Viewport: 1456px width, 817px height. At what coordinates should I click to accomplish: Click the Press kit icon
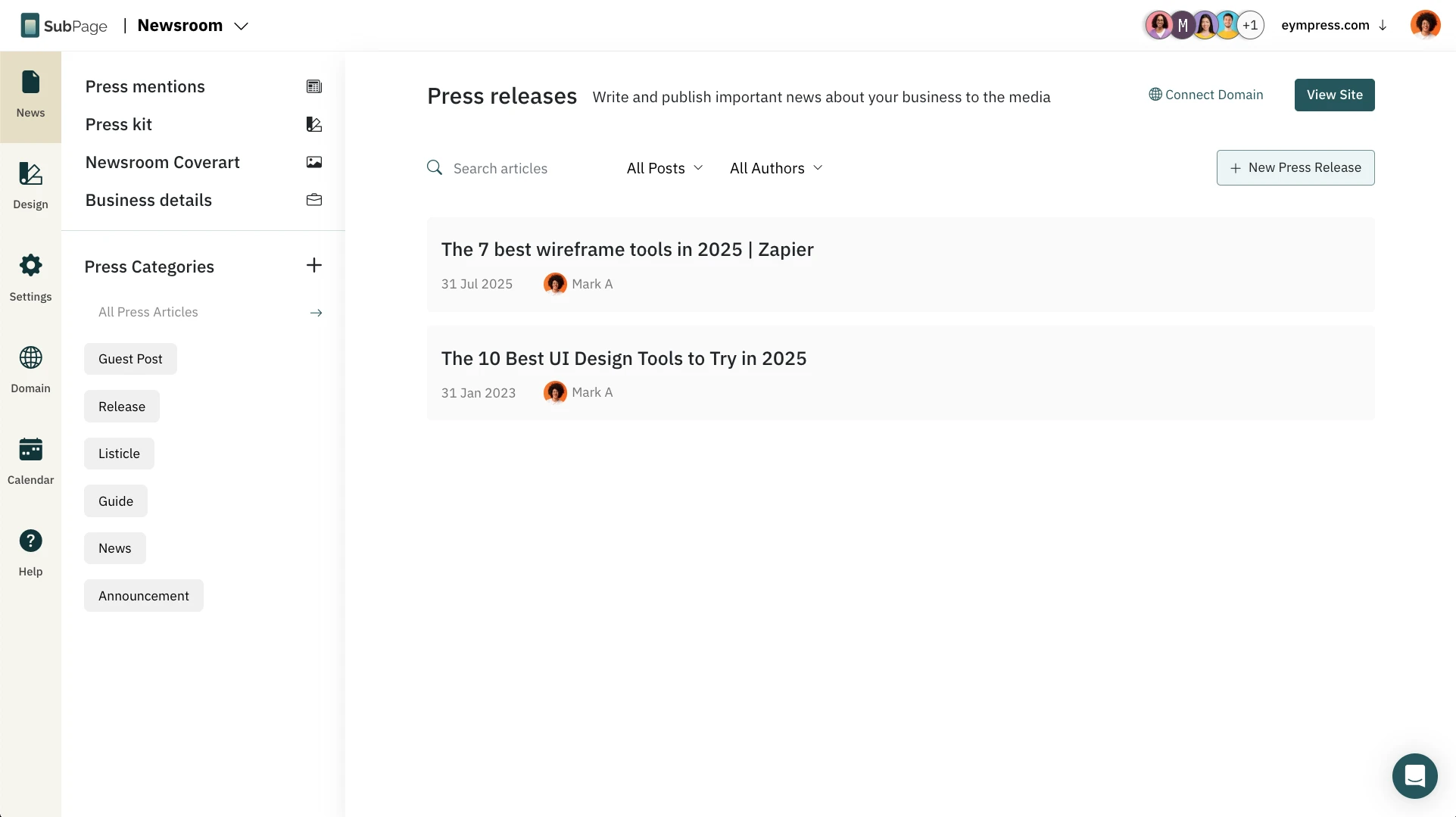pos(314,124)
